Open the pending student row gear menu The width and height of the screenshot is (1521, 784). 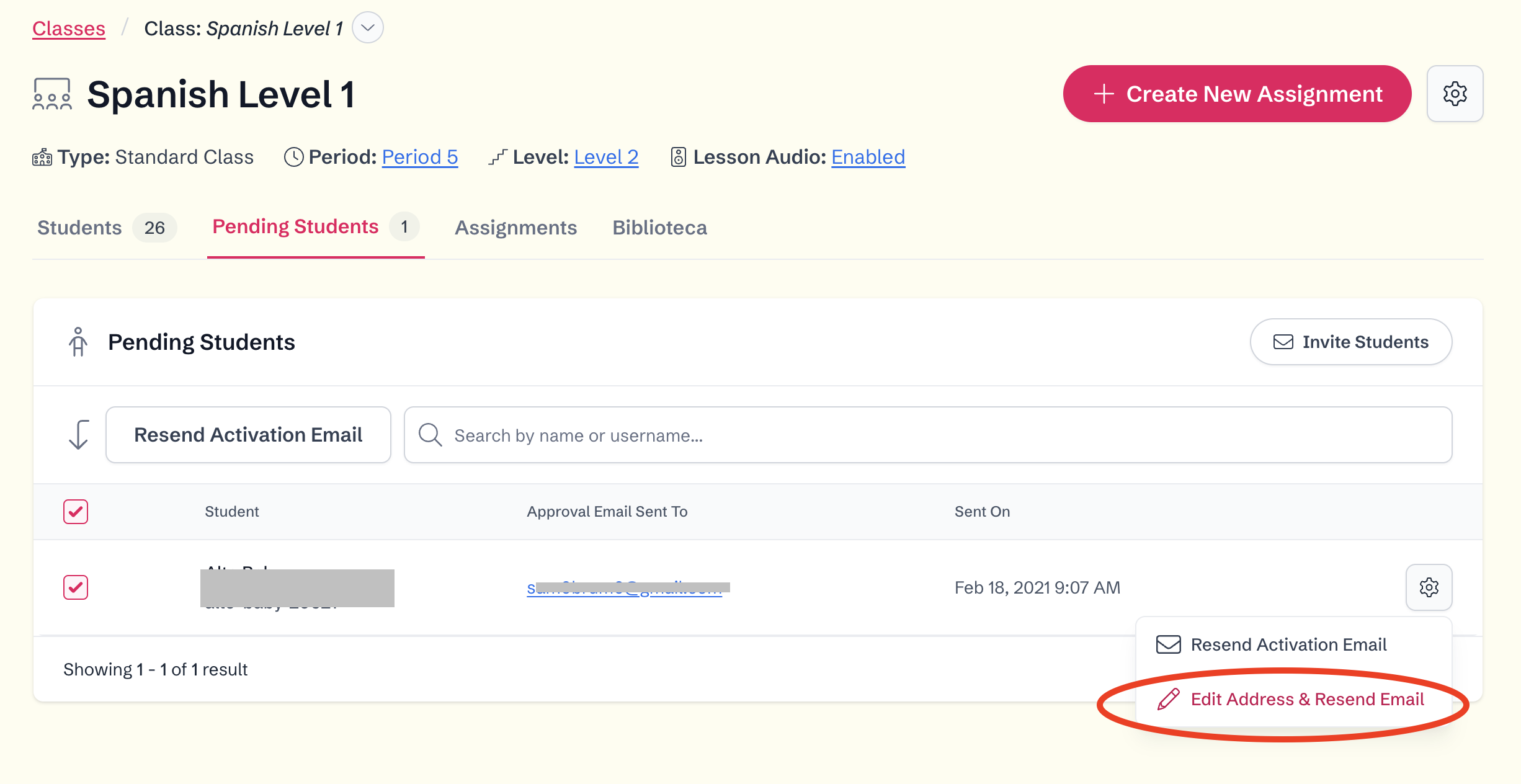[x=1429, y=587]
